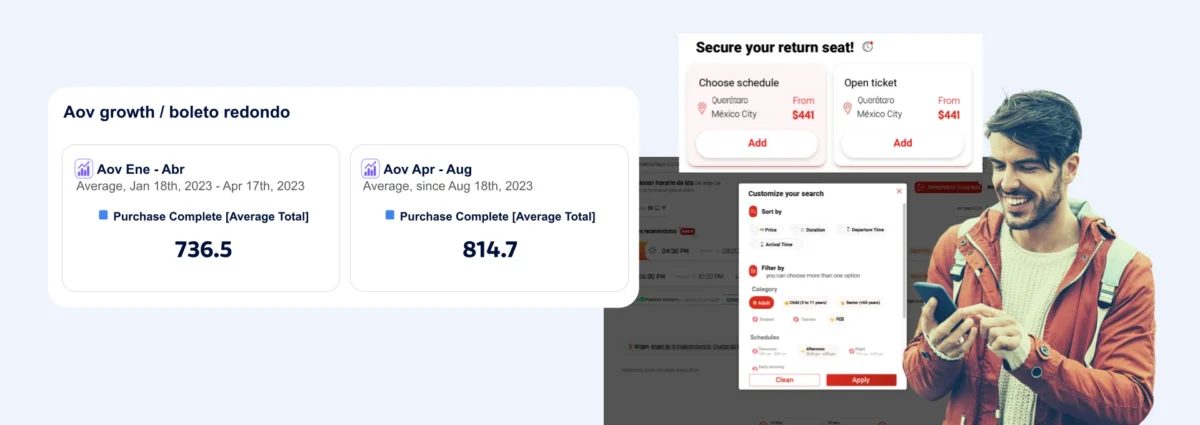Screen dimensions: 1200x425
Task: Click the clock icon beside Secure your return seat
Action: [868, 47]
